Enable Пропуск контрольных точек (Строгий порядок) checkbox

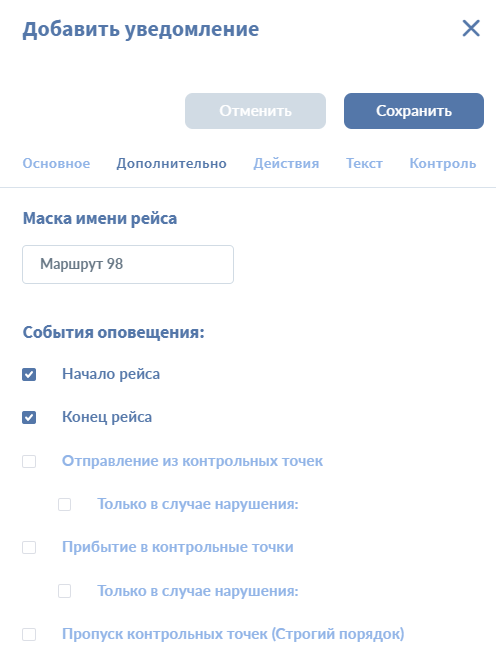click(29, 635)
